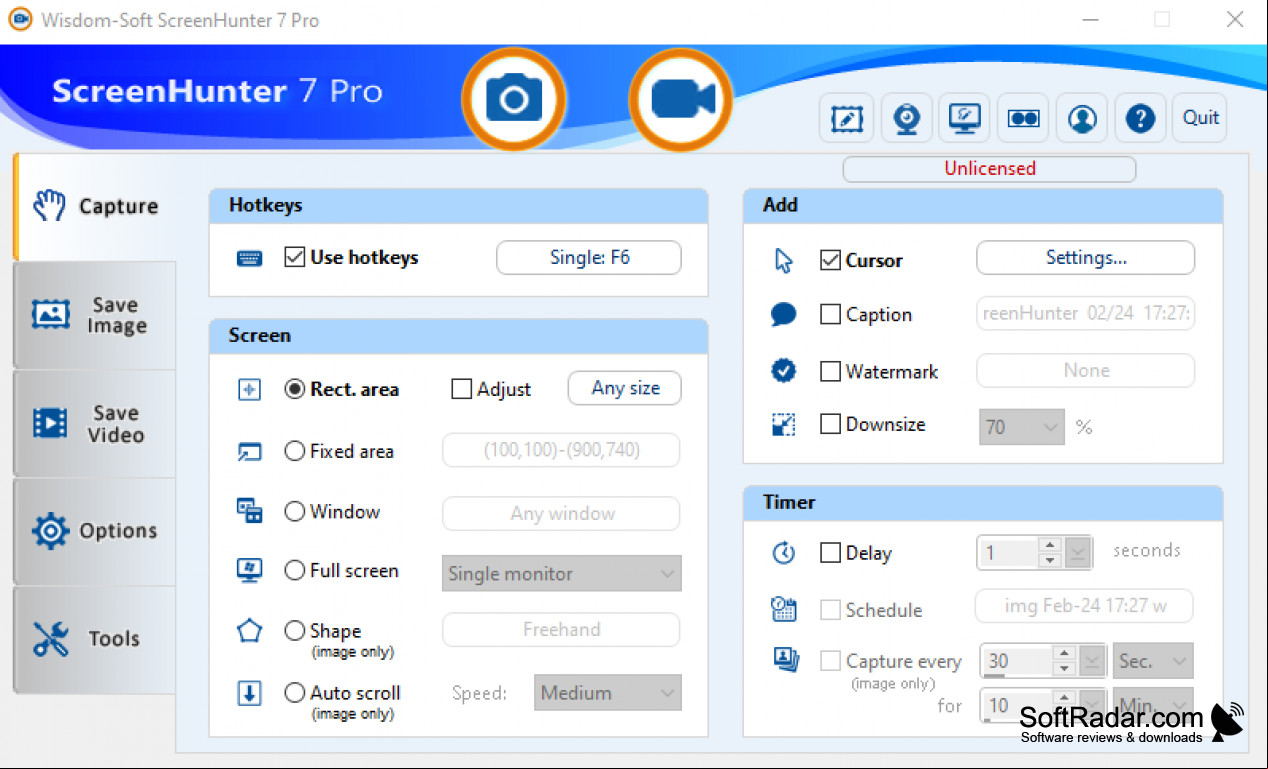Click the Freehand shape button
The height and width of the screenshot is (769, 1268).
[561, 629]
